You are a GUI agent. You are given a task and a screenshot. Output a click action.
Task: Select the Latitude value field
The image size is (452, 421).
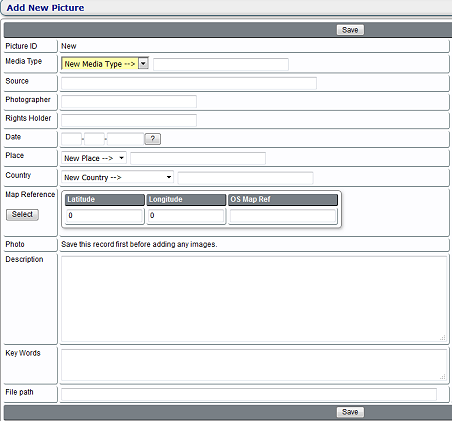point(105,216)
